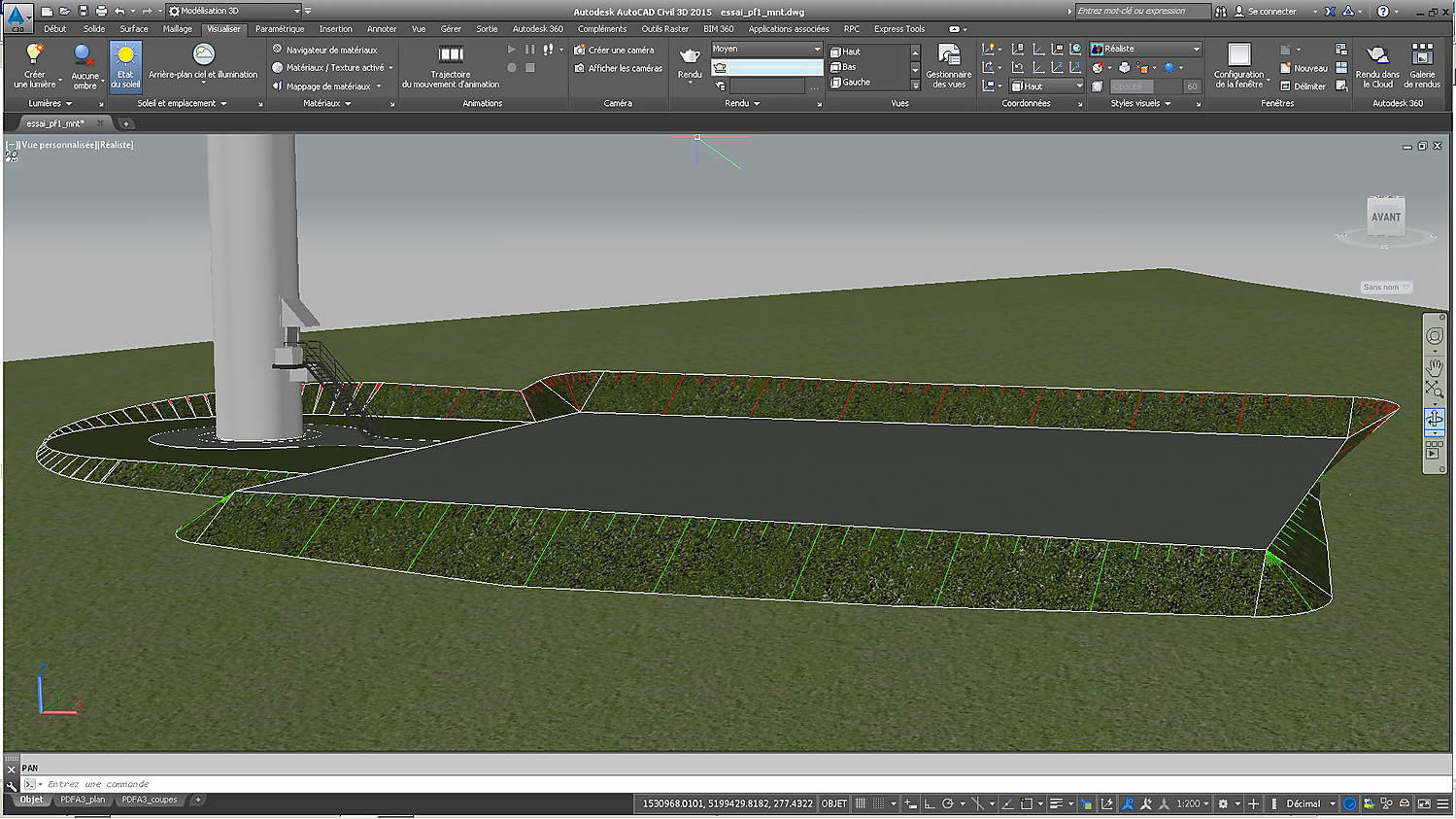This screenshot has width=1456, height=819.
Task: Click Trajectoire du mouvement d'animation icon
Action: click(451, 55)
